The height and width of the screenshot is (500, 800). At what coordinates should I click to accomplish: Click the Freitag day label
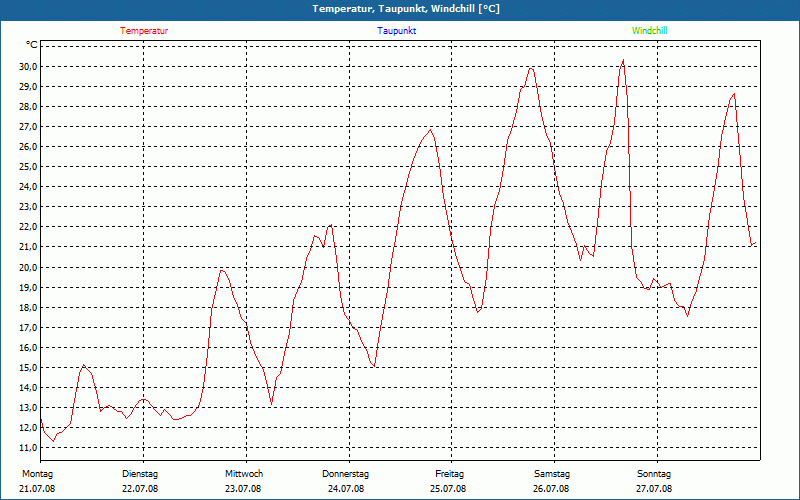(x=449, y=474)
